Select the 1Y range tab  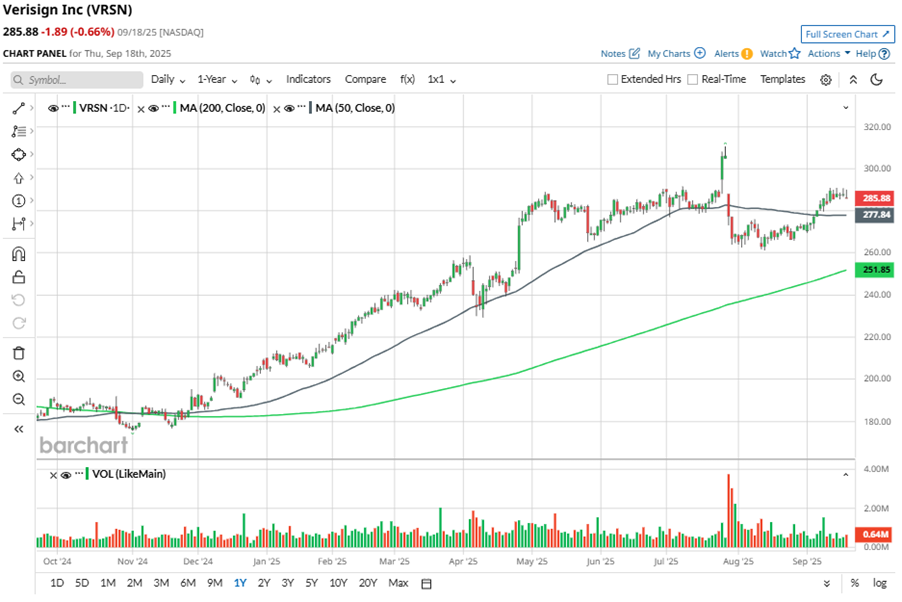240,583
